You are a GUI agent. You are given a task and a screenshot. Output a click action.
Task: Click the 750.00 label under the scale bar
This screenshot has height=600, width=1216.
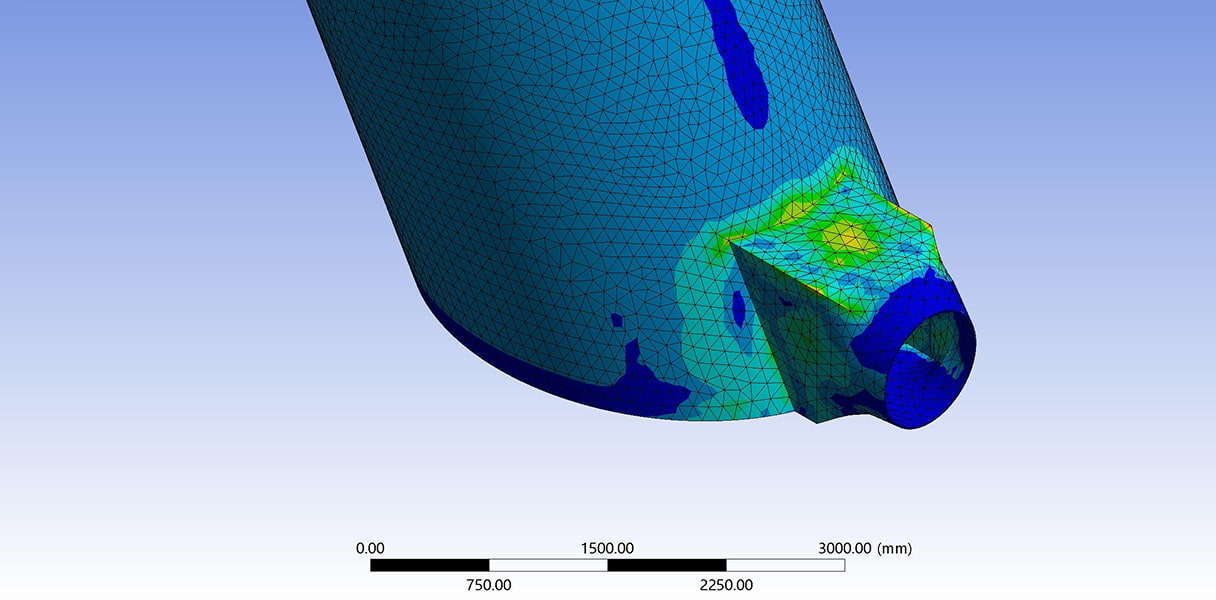(x=489, y=584)
